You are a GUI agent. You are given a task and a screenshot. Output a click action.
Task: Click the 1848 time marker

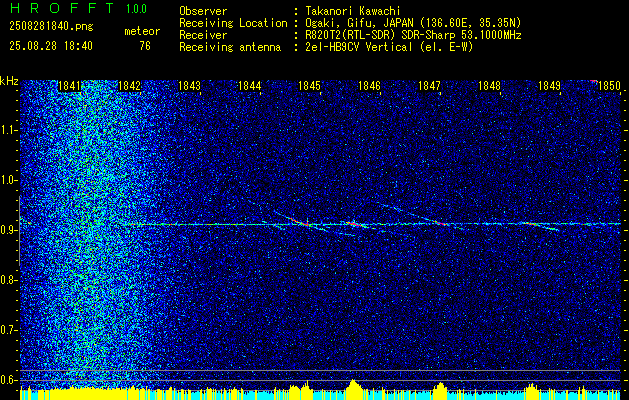(489, 86)
